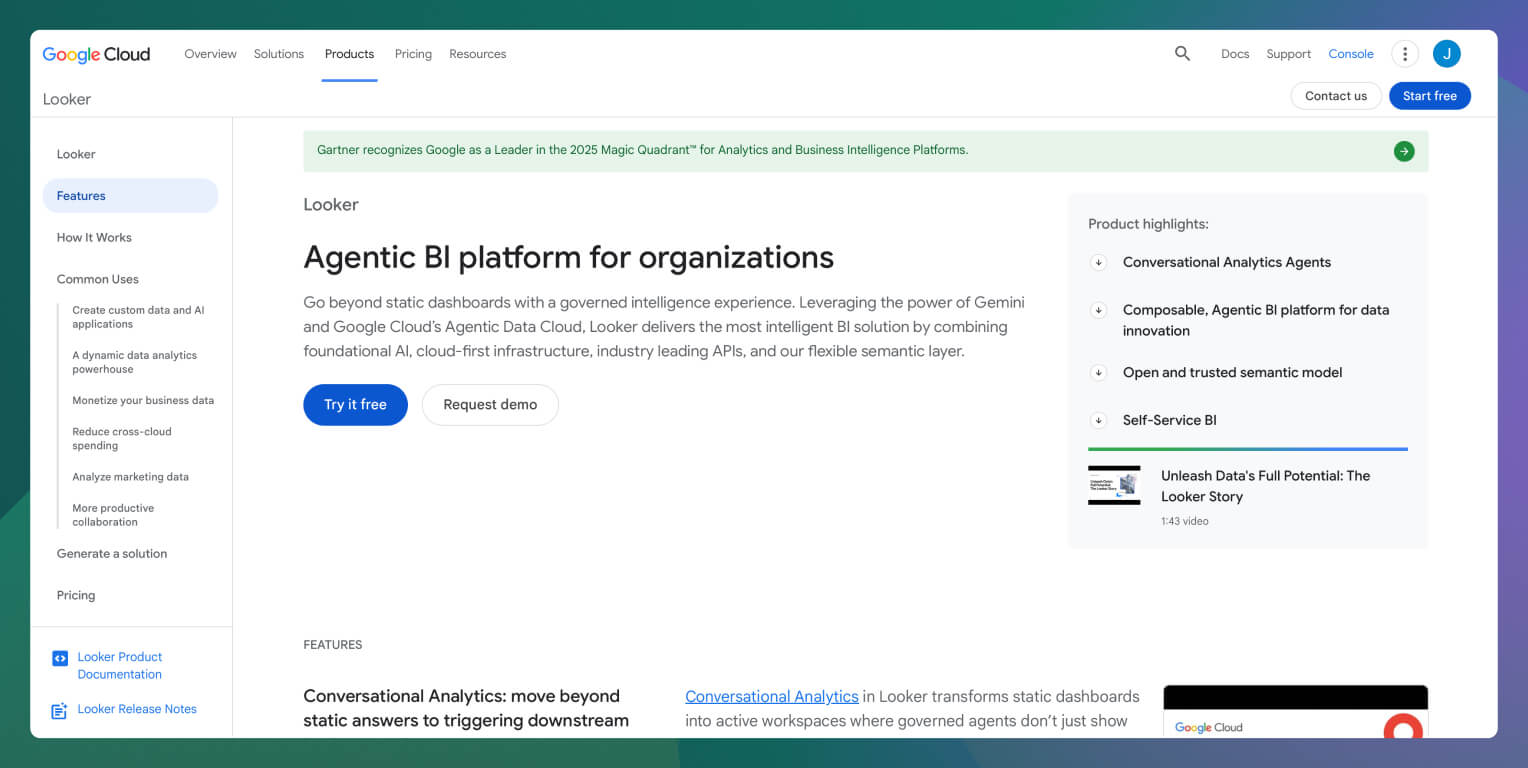Select Common Uses in sidebar

[x=98, y=280]
